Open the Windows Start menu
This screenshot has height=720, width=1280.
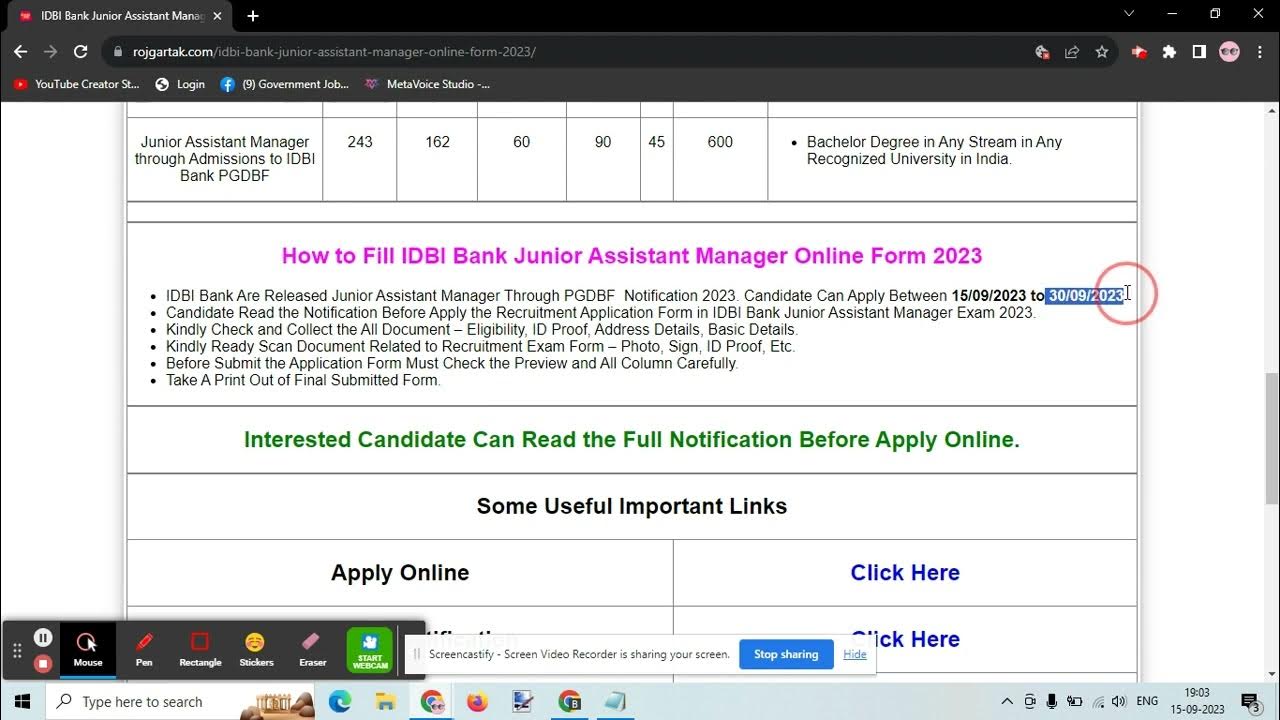coord(22,701)
